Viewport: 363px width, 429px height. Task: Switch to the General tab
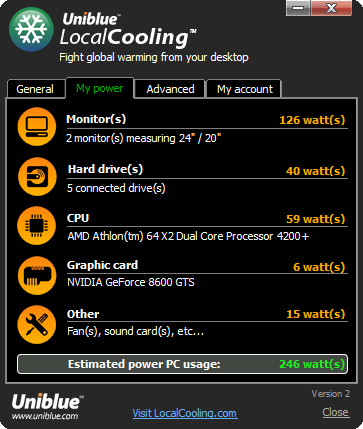pyautogui.click(x=35, y=89)
